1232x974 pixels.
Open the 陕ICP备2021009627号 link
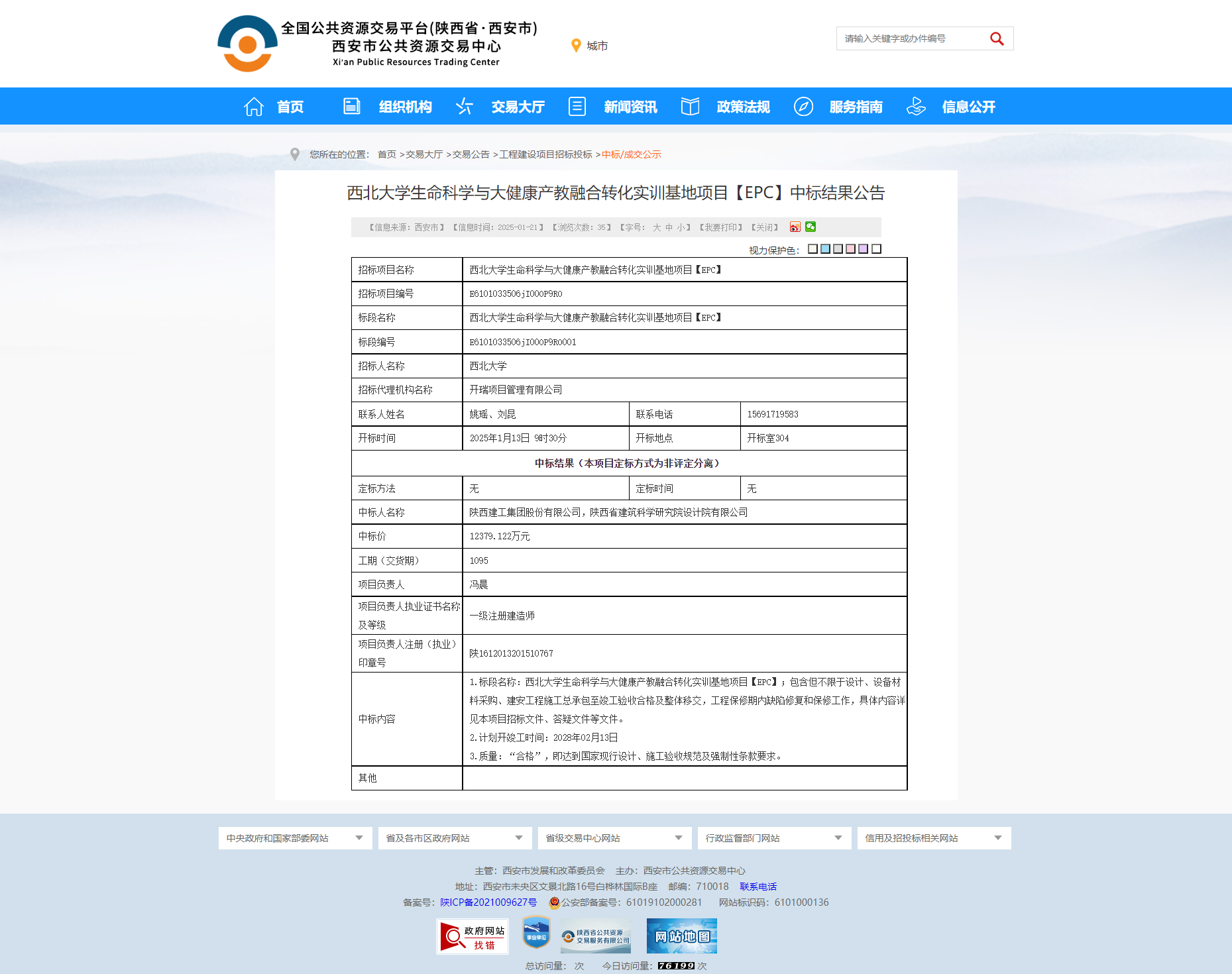[488, 902]
